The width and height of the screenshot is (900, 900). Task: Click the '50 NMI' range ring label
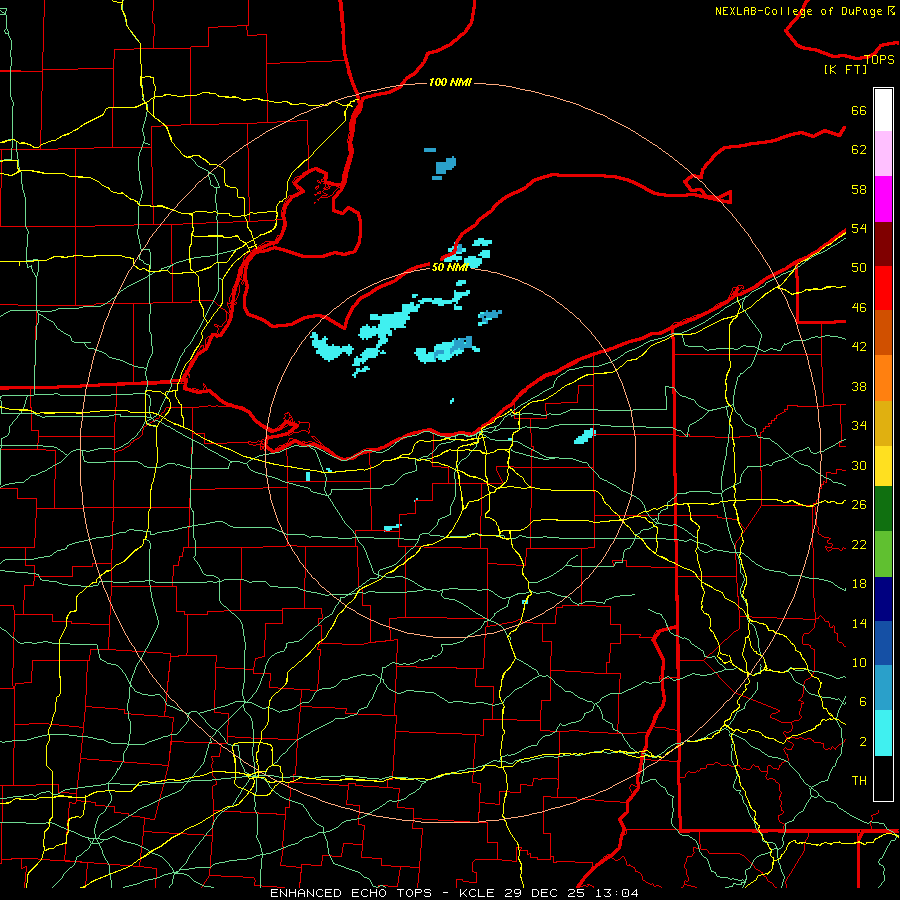(x=449, y=267)
